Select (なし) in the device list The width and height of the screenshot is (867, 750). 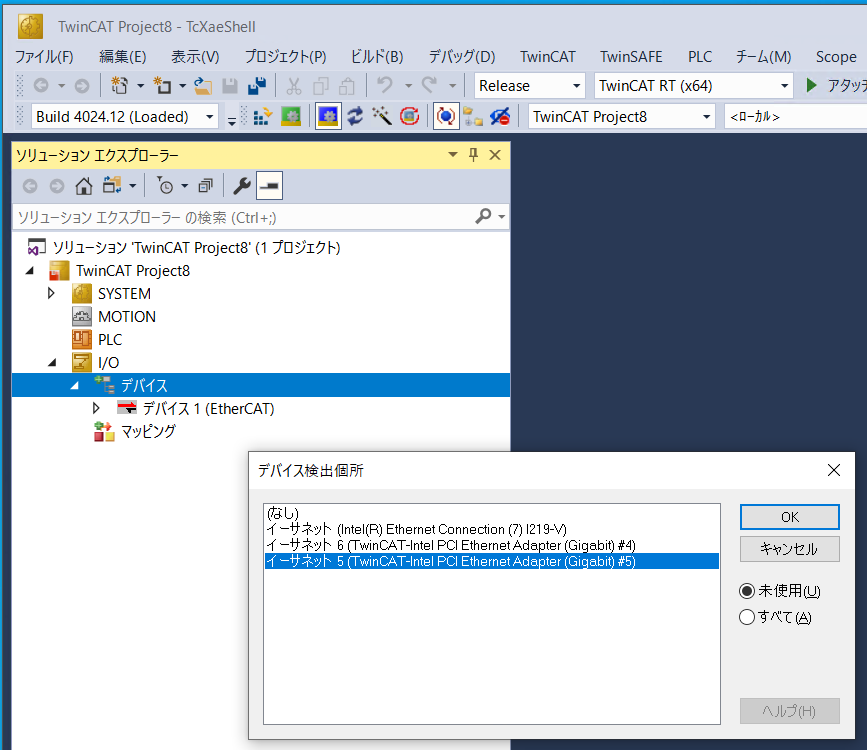pyautogui.click(x=492, y=513)
